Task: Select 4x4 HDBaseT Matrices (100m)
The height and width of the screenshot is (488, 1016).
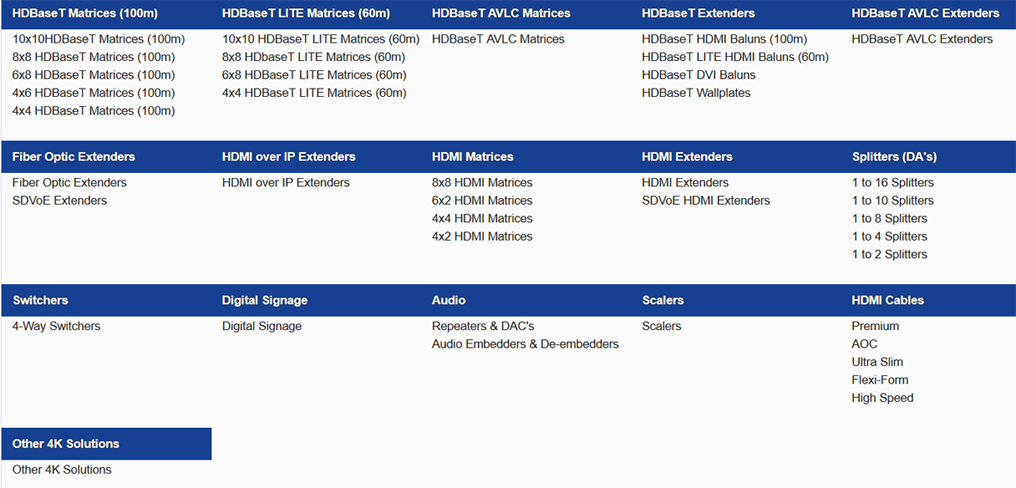Action: [x=93, y=111]
